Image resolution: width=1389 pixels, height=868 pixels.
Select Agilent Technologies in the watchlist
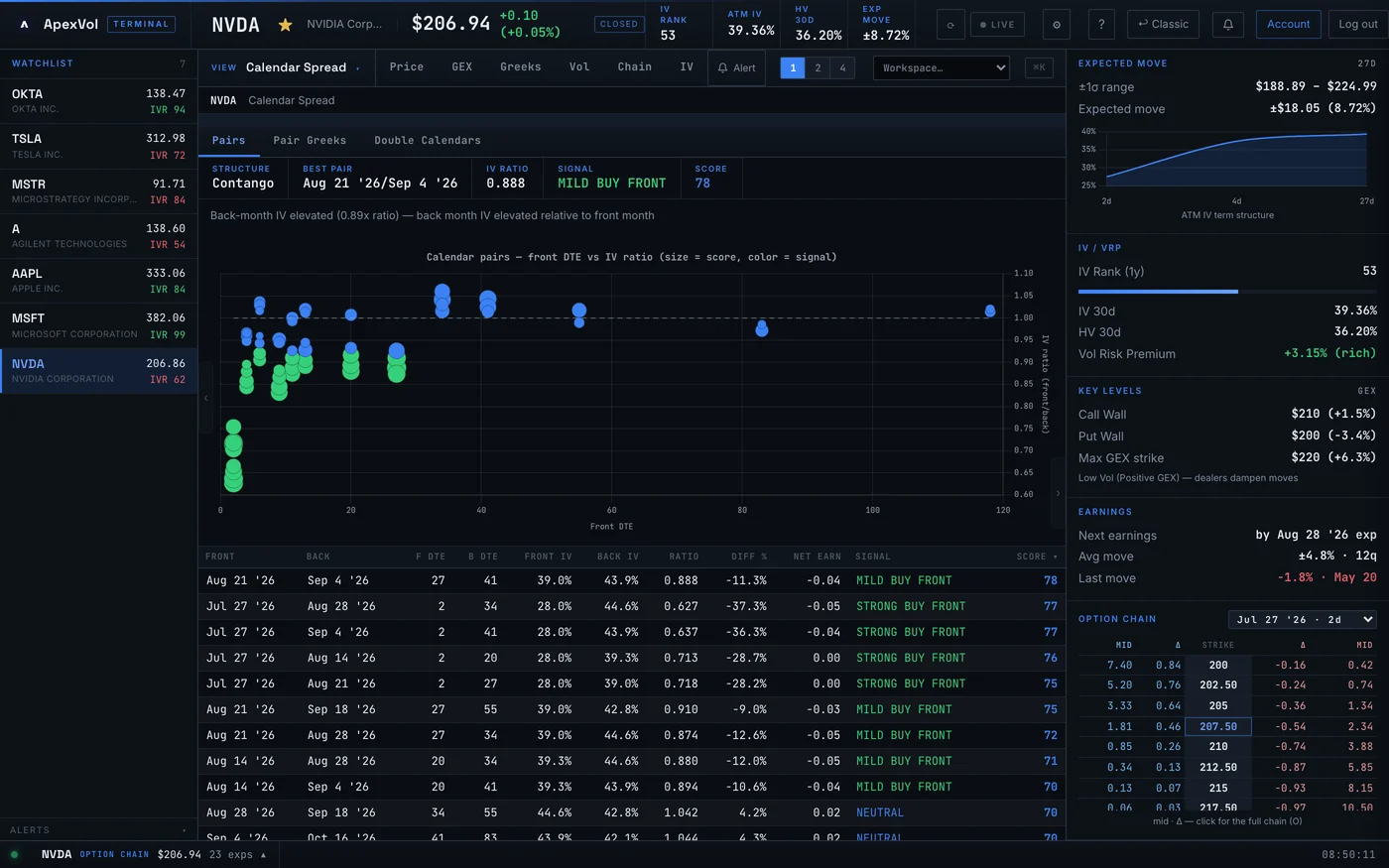[x=98, y=236]
